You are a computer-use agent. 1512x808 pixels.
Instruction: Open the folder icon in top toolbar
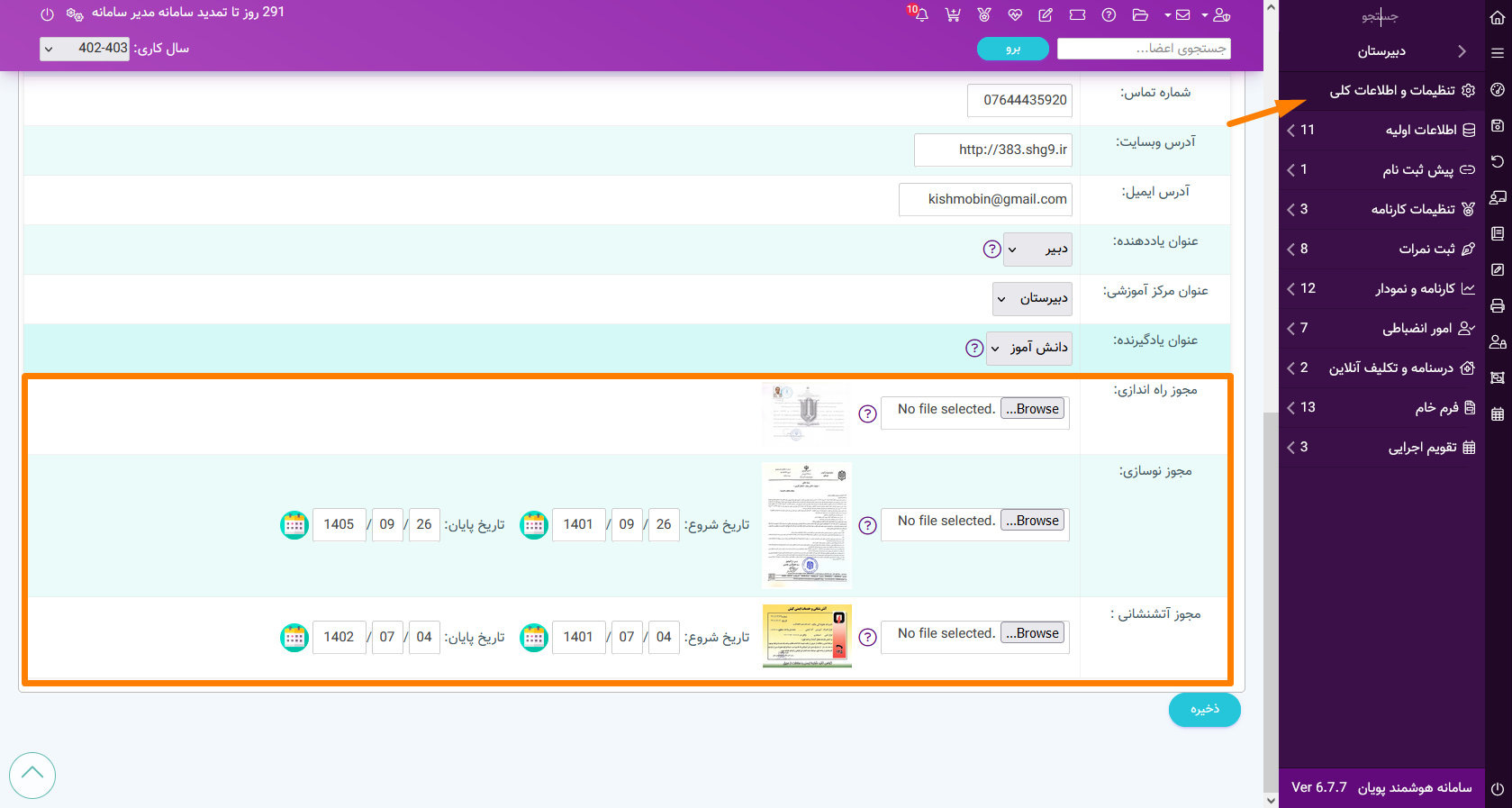[x=1140, y=14]
